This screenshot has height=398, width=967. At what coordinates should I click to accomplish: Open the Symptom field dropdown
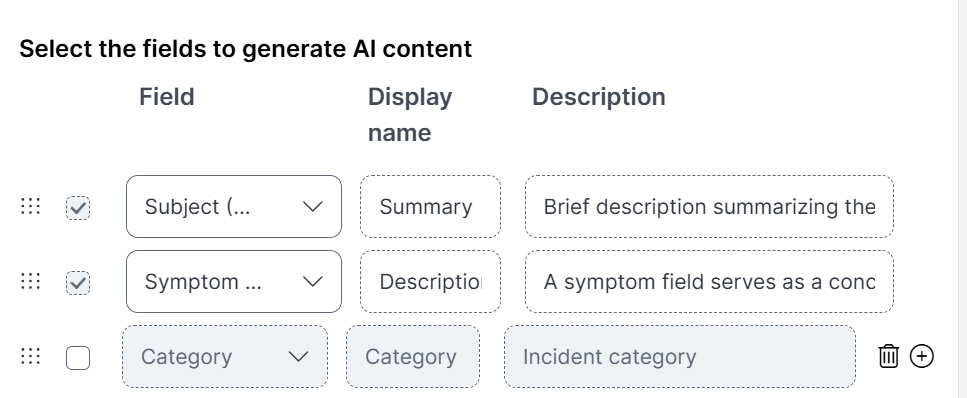[234, 281]
